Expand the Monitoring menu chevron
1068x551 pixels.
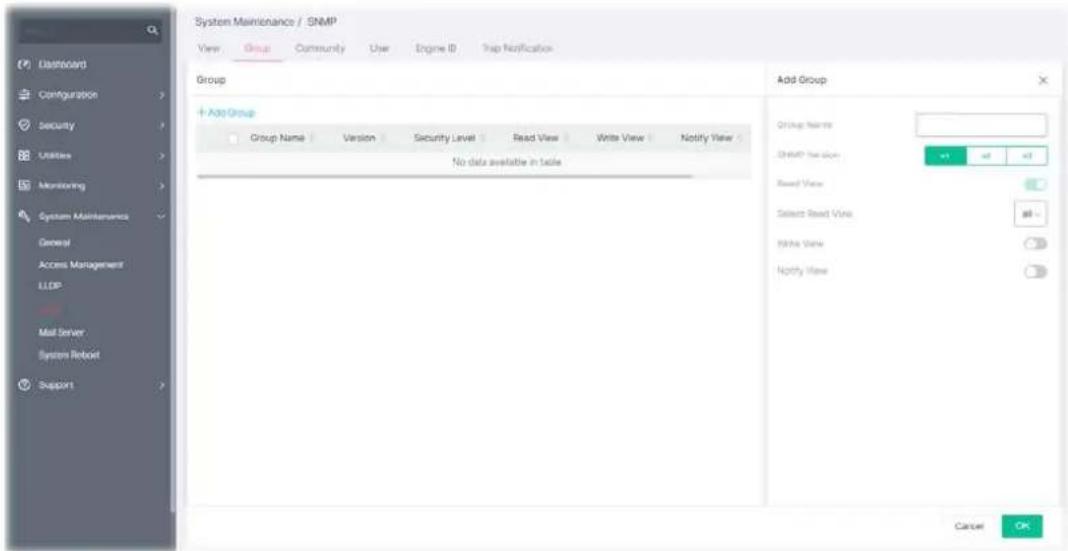pos(162,185)
